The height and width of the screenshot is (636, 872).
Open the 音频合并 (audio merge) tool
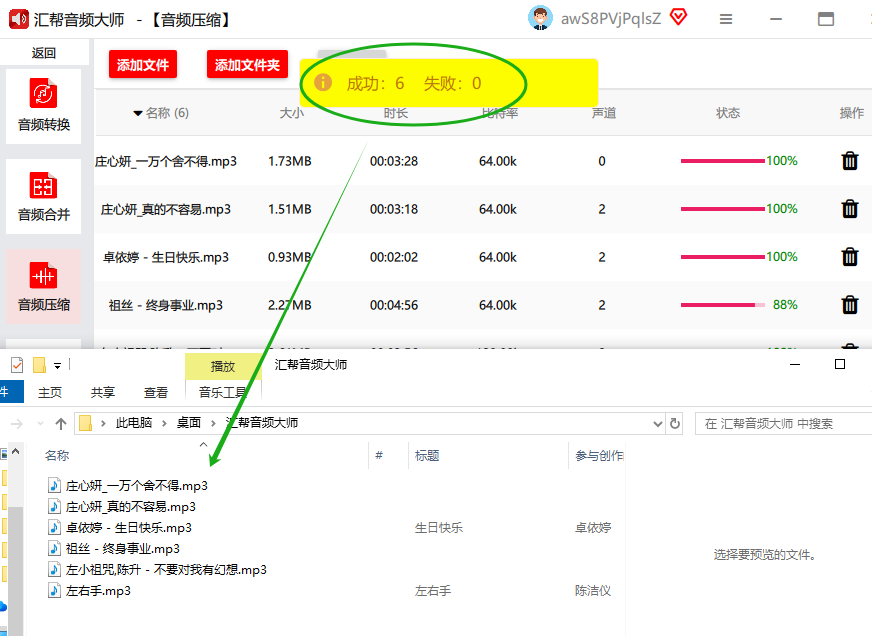tap(43, 196)
